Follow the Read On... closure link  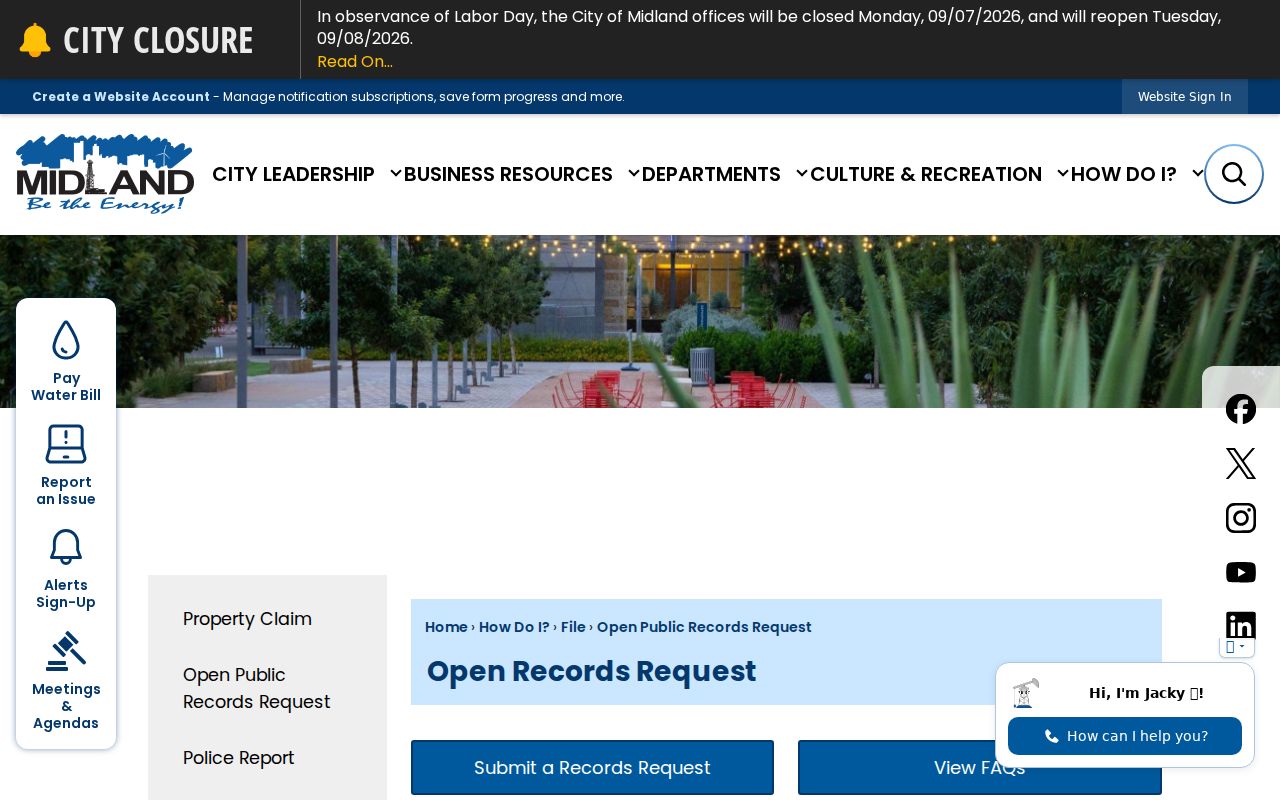pos(355,62)
